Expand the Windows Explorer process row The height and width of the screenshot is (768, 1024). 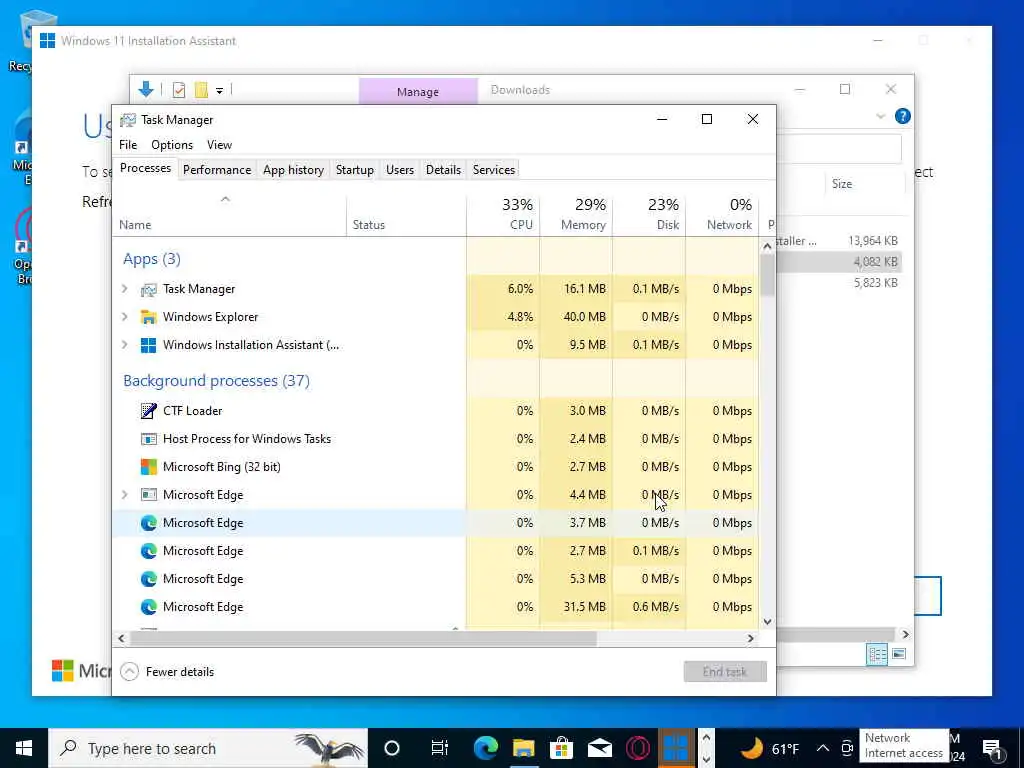pyautogui.click(x=125, y=316)
